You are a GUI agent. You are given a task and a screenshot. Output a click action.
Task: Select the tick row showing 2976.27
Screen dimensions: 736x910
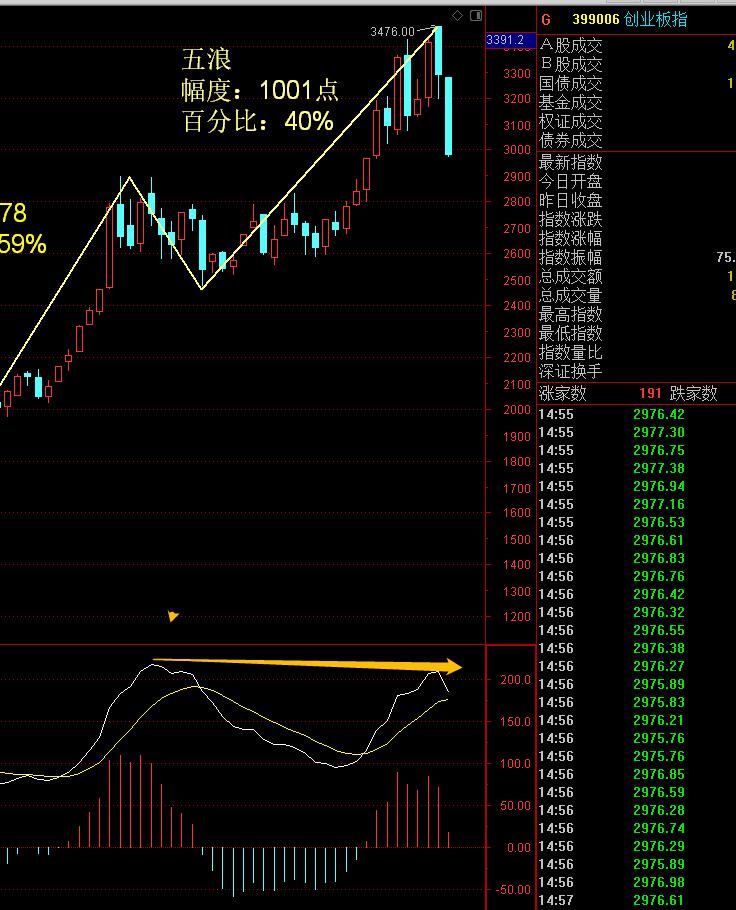tap(637, 666)
